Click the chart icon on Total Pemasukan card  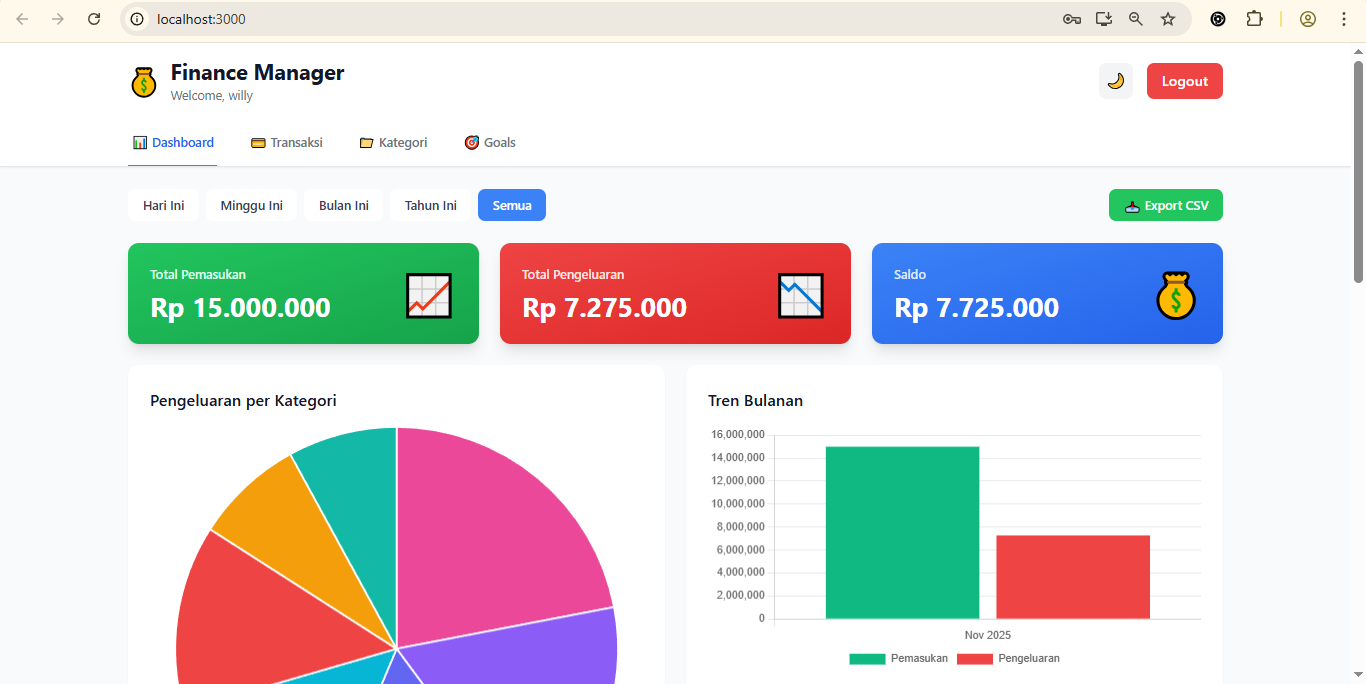tap(428, 294)
